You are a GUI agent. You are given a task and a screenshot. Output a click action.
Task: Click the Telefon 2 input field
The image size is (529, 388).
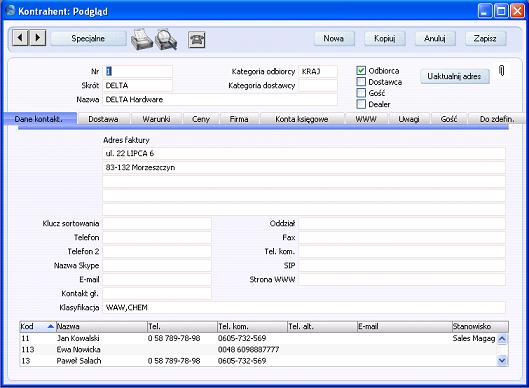pyautogui.click(x=157, y=251)
